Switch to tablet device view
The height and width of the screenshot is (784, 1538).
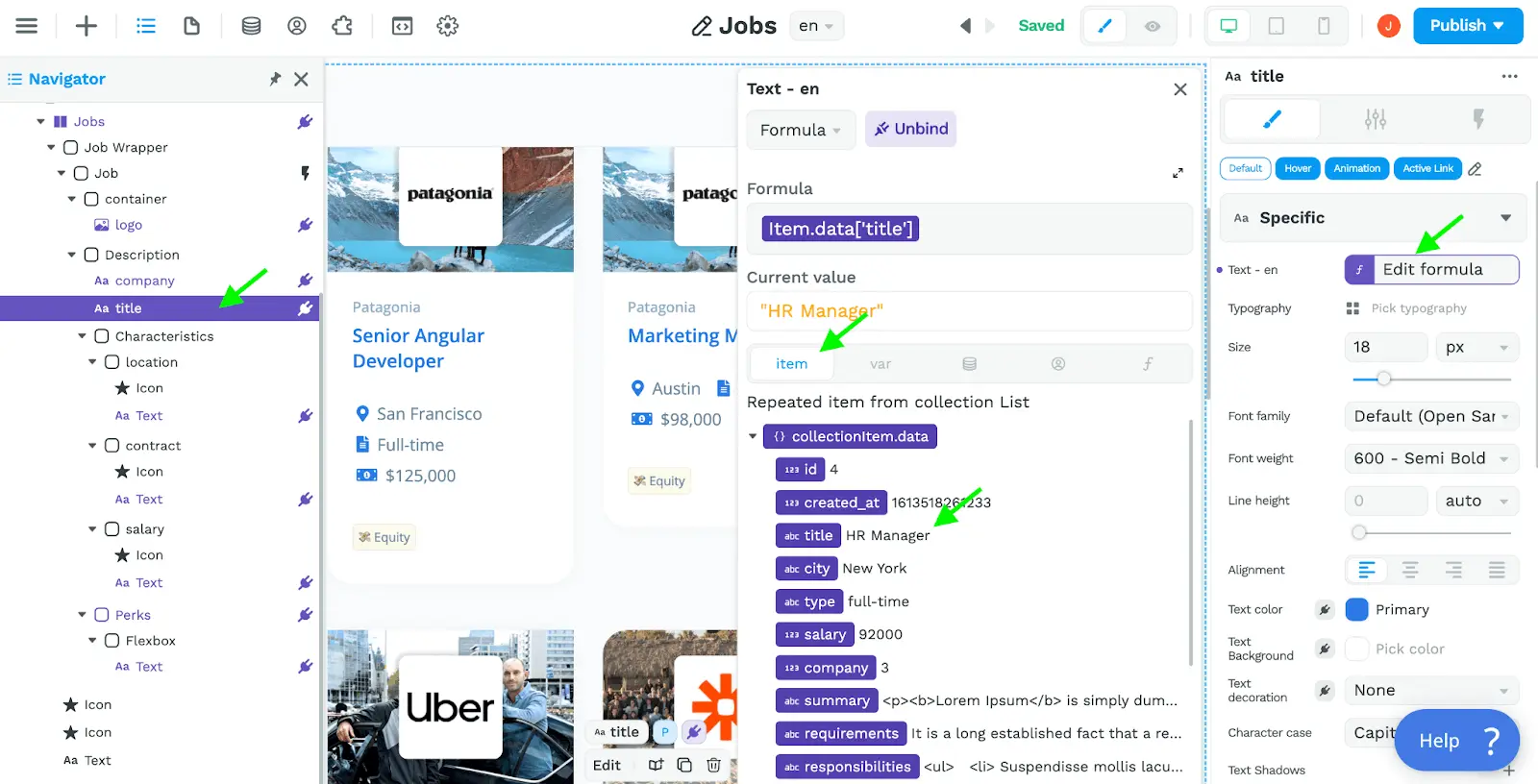(x=1277, y=26)
